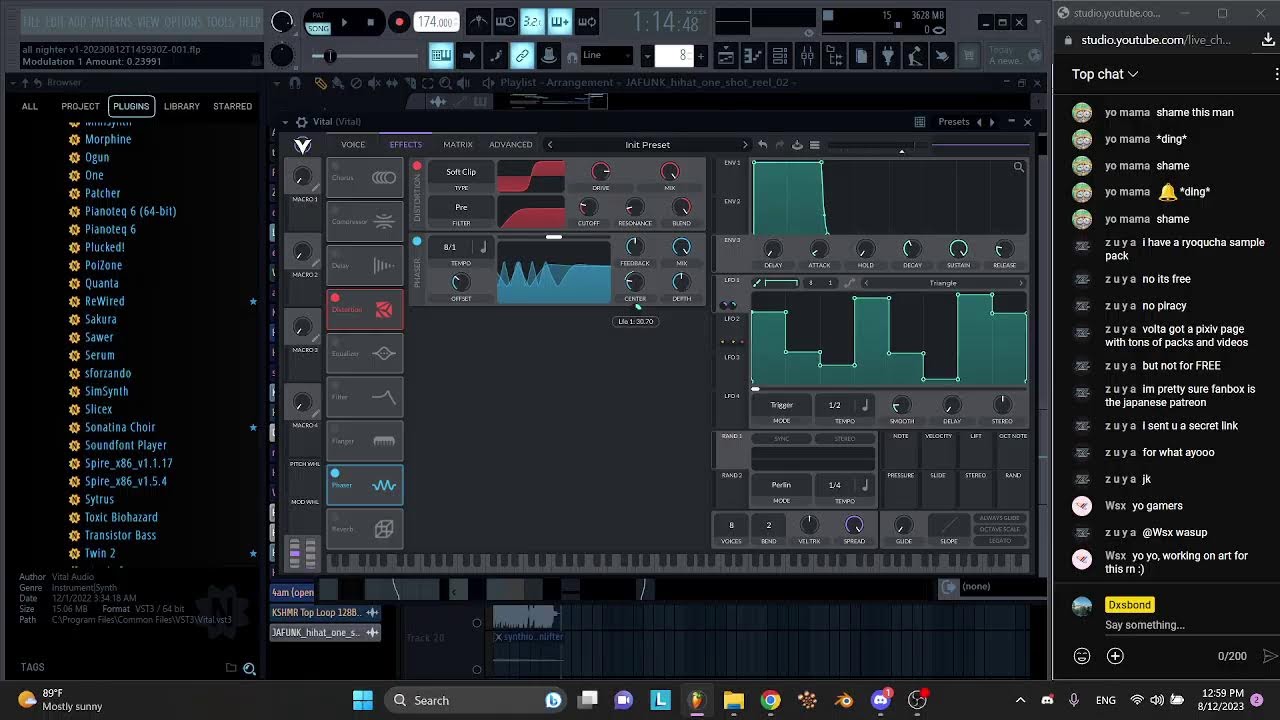This screenshot has height=720, width=1280.
Task: Open the Perlin random mode selector
Action: pos(781,485)
